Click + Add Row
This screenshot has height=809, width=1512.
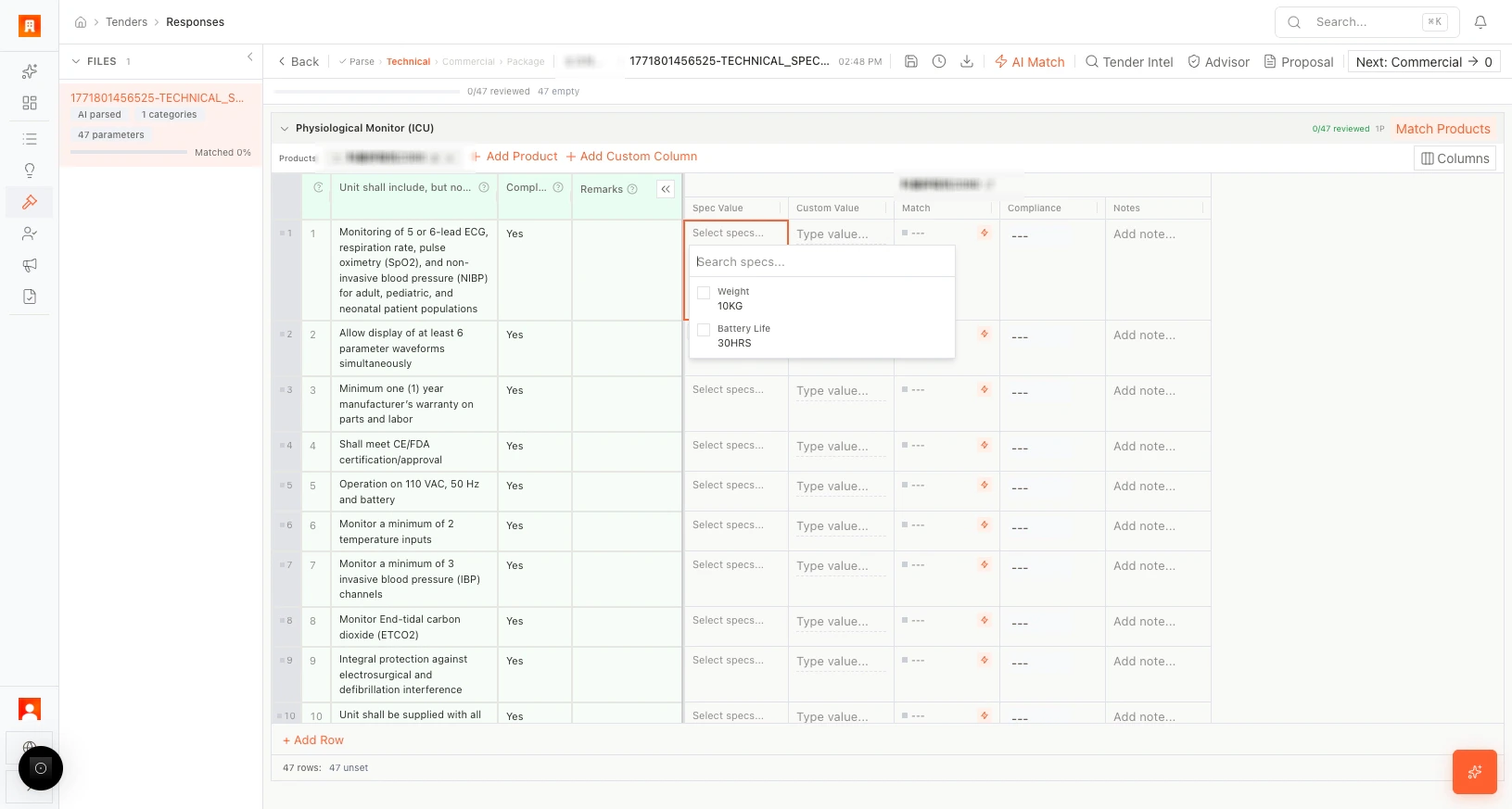pyautogui.click(x=313, y=740)
